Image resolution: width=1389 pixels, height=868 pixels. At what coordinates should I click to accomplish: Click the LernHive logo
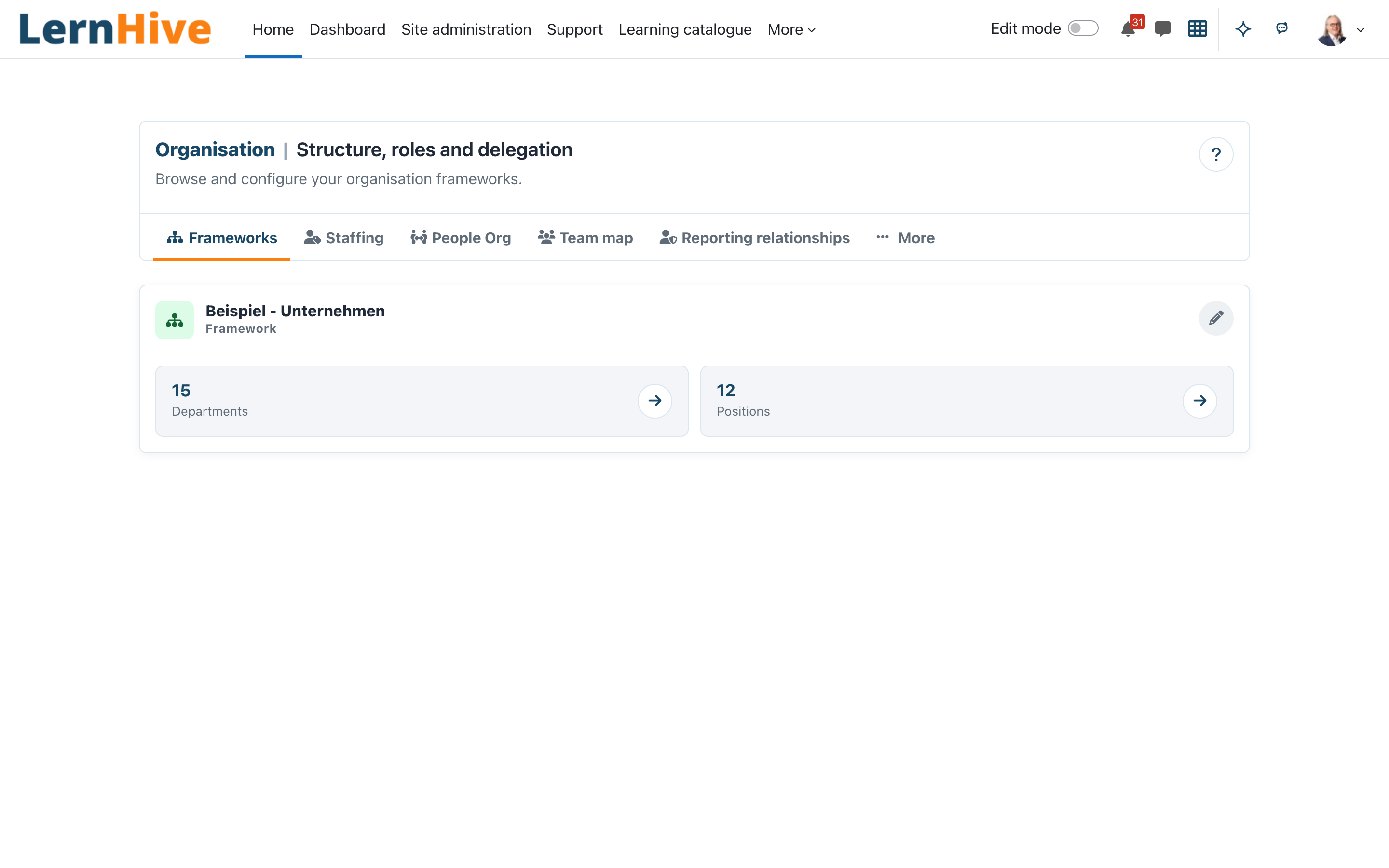tap(115, 29)
